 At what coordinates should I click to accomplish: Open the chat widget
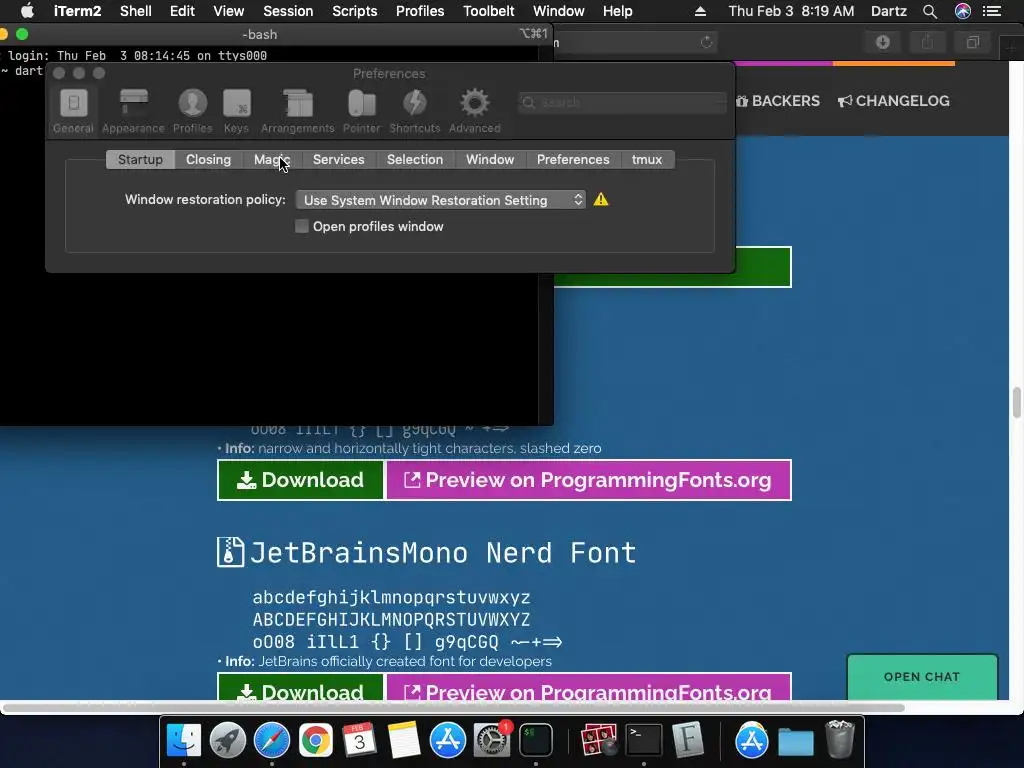922,677
